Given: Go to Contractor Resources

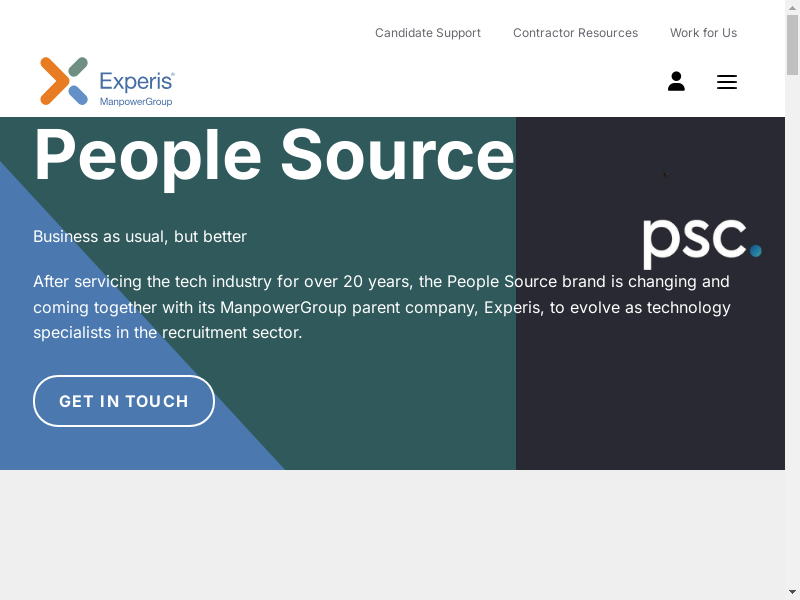Looking at the screenshot, I should click(x=575, y=33).
